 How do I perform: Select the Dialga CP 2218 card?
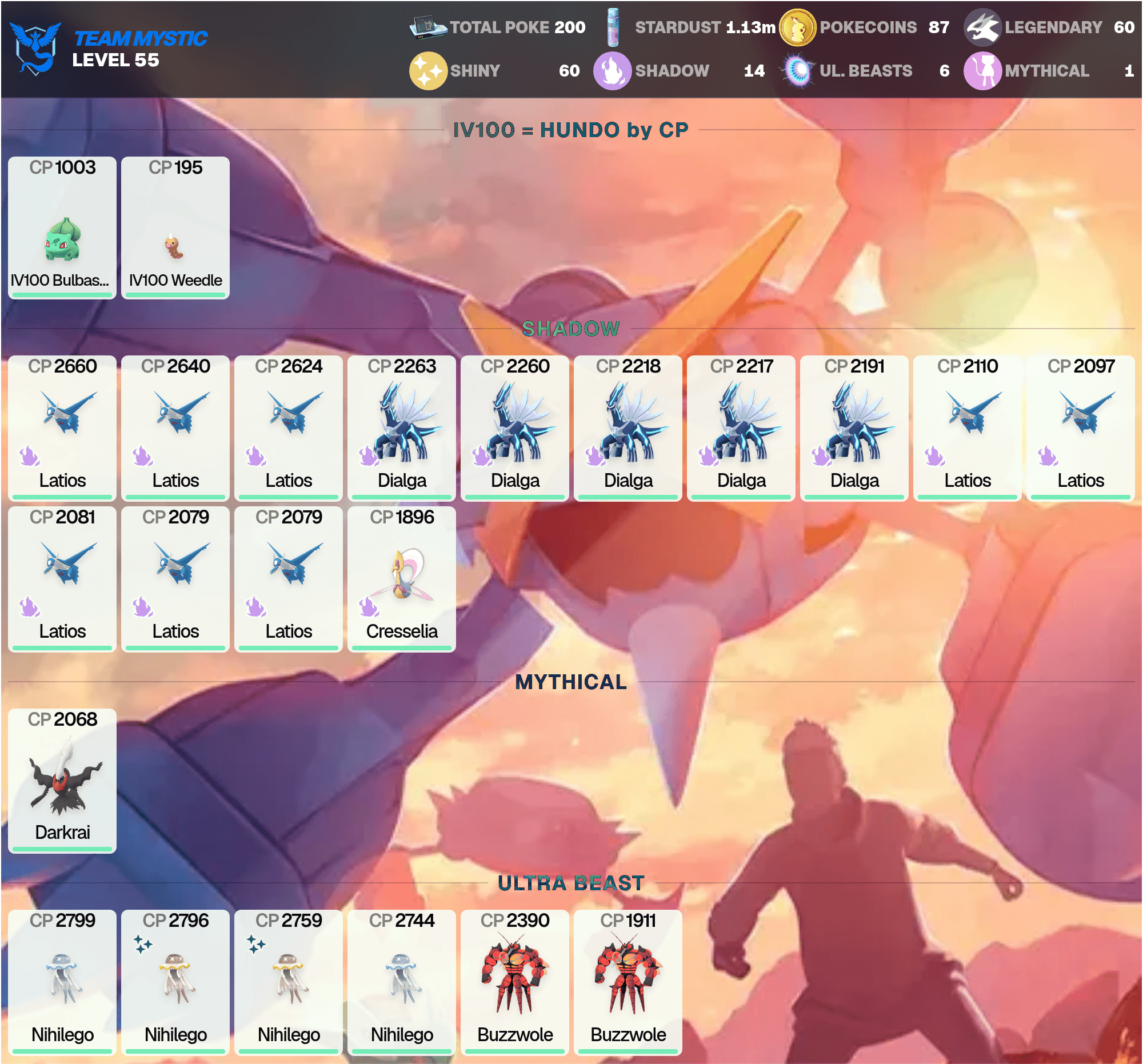(x=628, y=428)
